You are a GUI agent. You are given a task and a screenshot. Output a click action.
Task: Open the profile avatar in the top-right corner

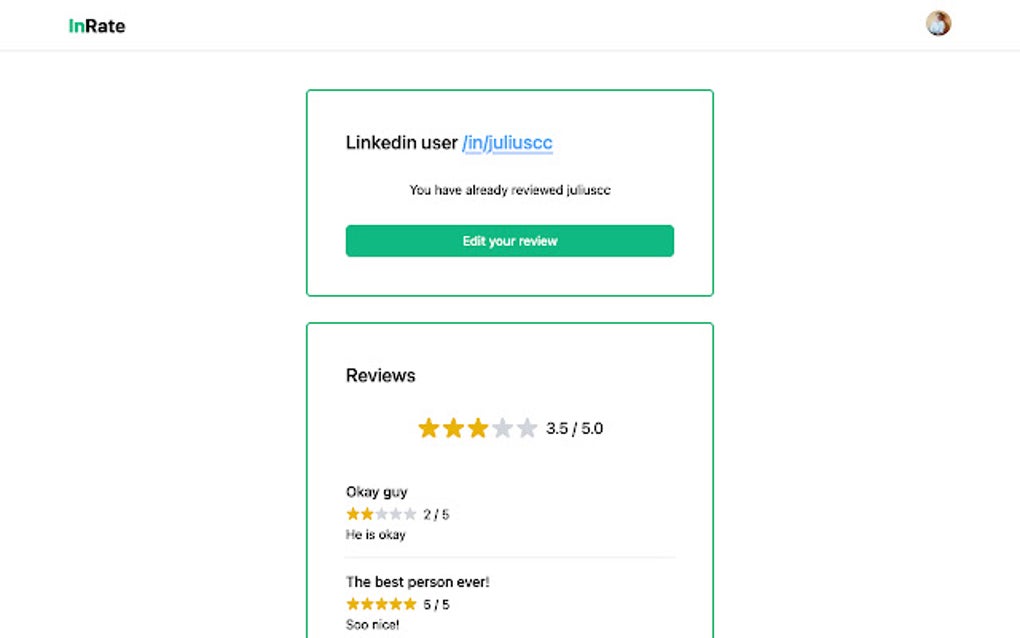(x=938, y=22)
